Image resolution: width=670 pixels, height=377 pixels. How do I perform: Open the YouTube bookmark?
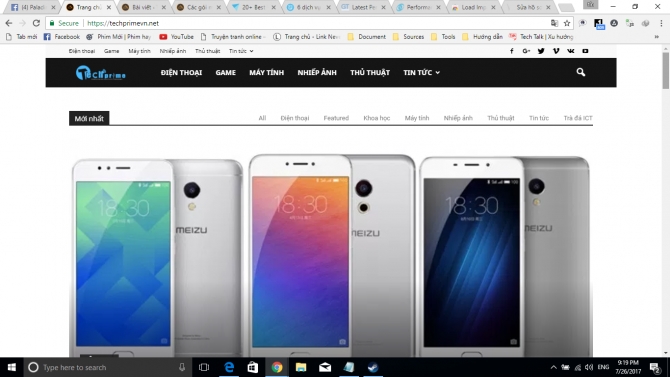click(176, 37)
